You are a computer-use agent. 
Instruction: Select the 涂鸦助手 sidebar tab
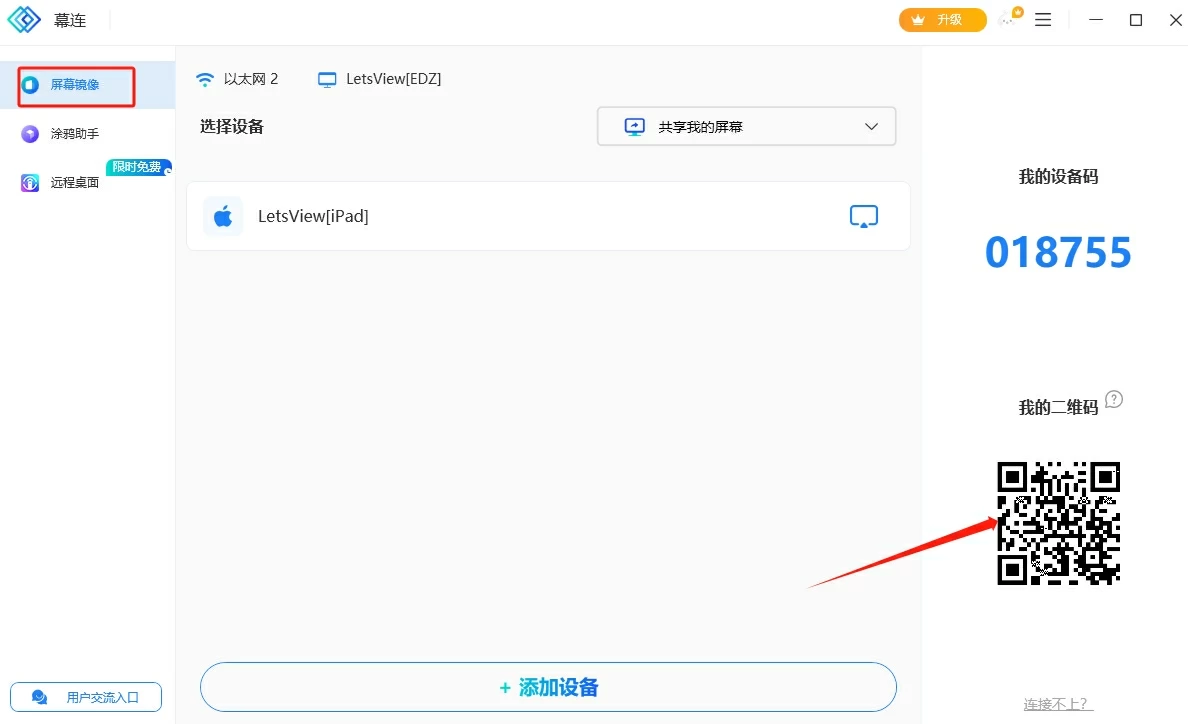[x=87, y=134]
